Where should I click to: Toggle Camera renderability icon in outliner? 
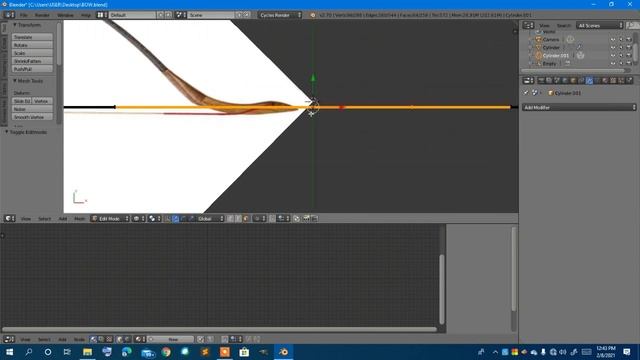[629, 40]
